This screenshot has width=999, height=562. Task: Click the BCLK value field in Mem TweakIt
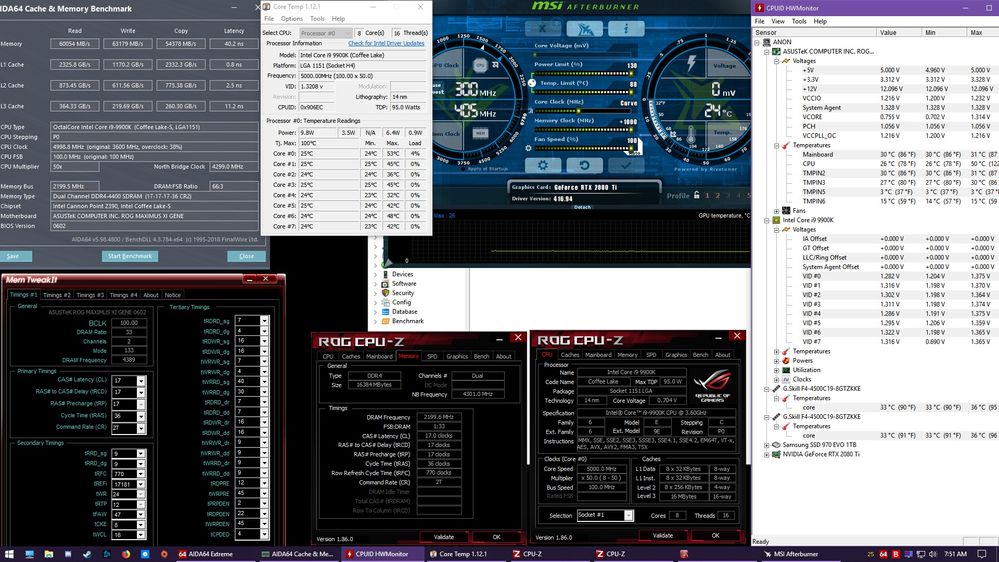129,323
